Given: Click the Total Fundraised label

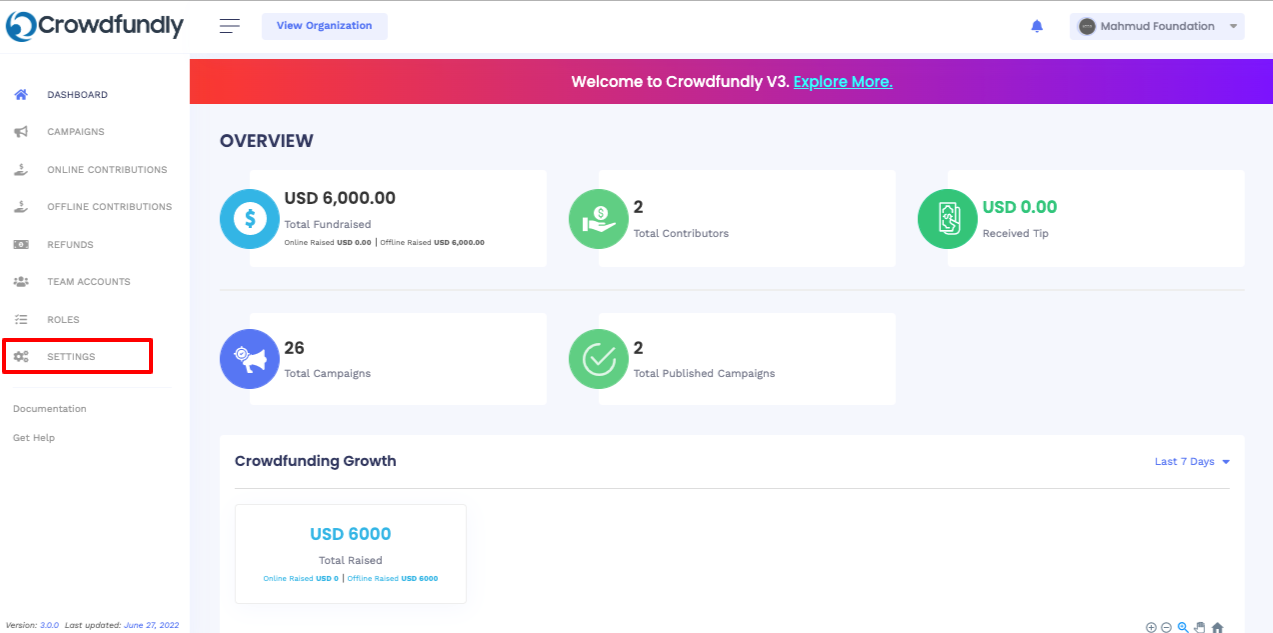Looking at the screenshot, I should (x=327, y=224).
